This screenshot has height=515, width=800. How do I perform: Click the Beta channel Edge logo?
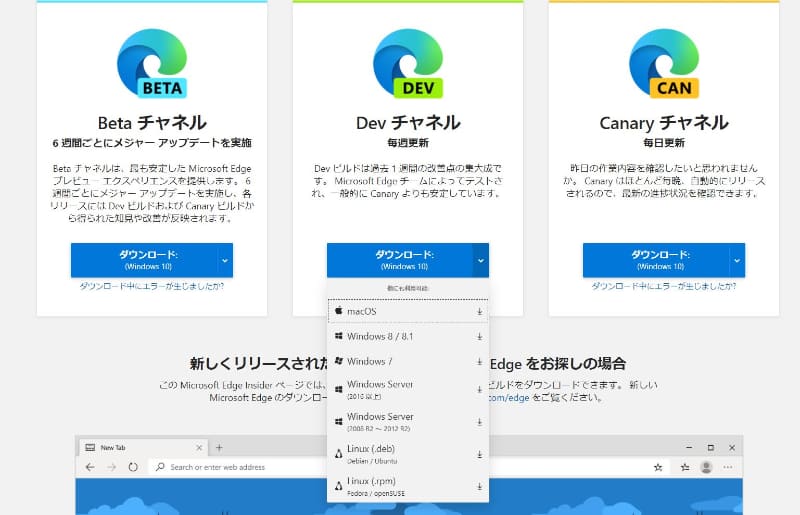(152, 63)
